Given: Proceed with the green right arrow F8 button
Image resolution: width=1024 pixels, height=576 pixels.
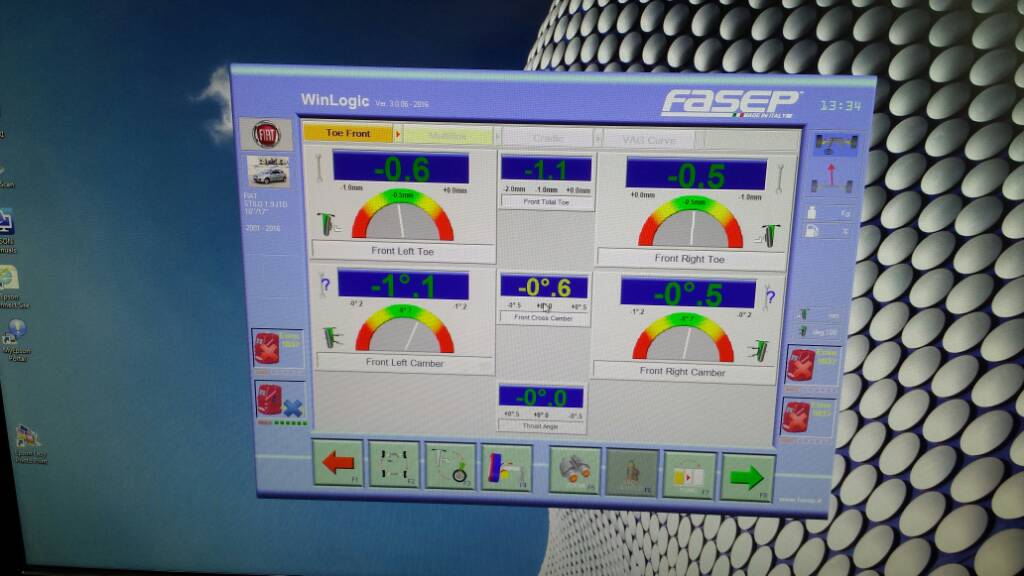Looking at the screenshot, I should pos(747,477).
